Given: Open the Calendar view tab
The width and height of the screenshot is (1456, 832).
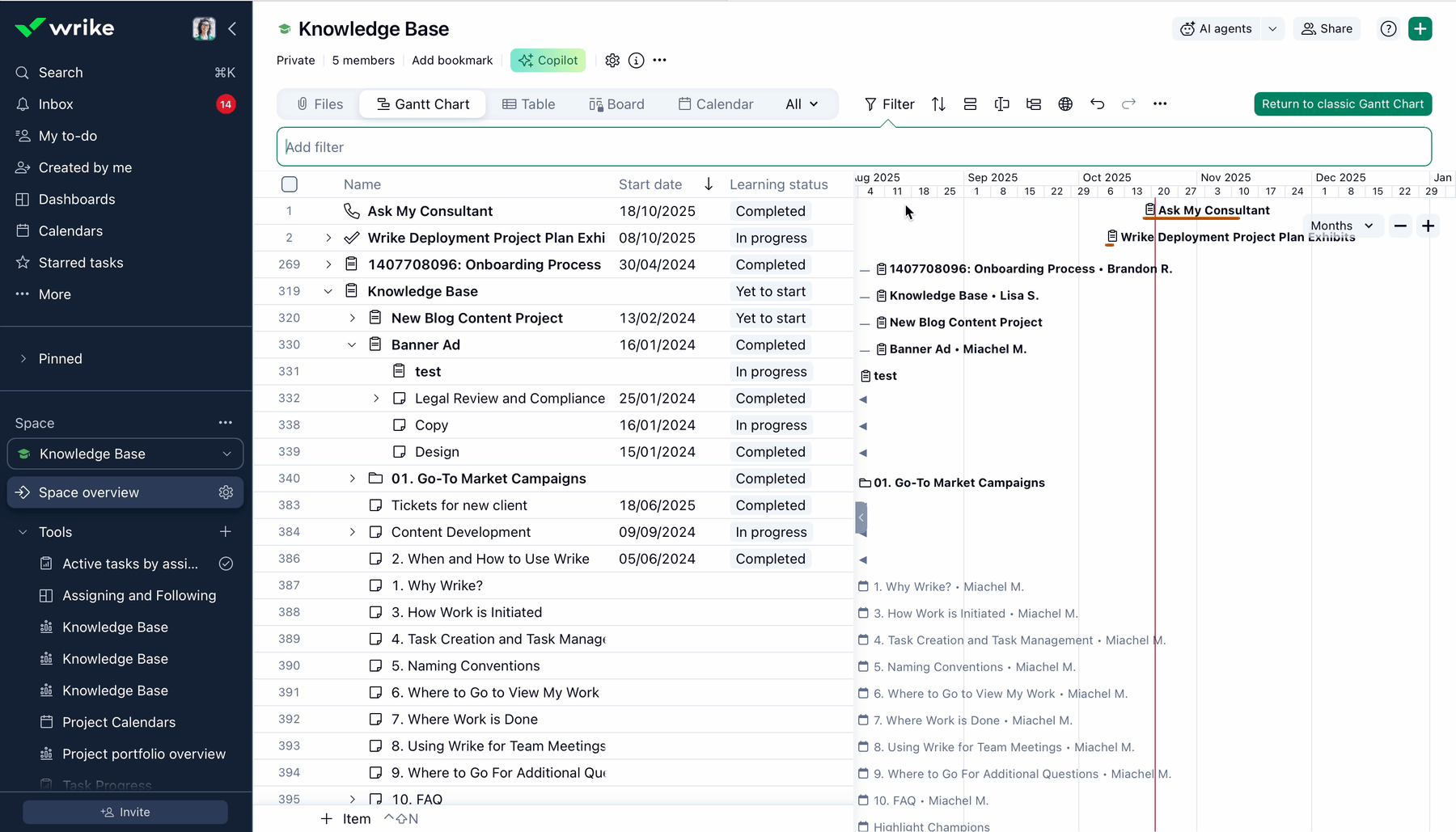Looking at the screenshot, I should point(715,104).
